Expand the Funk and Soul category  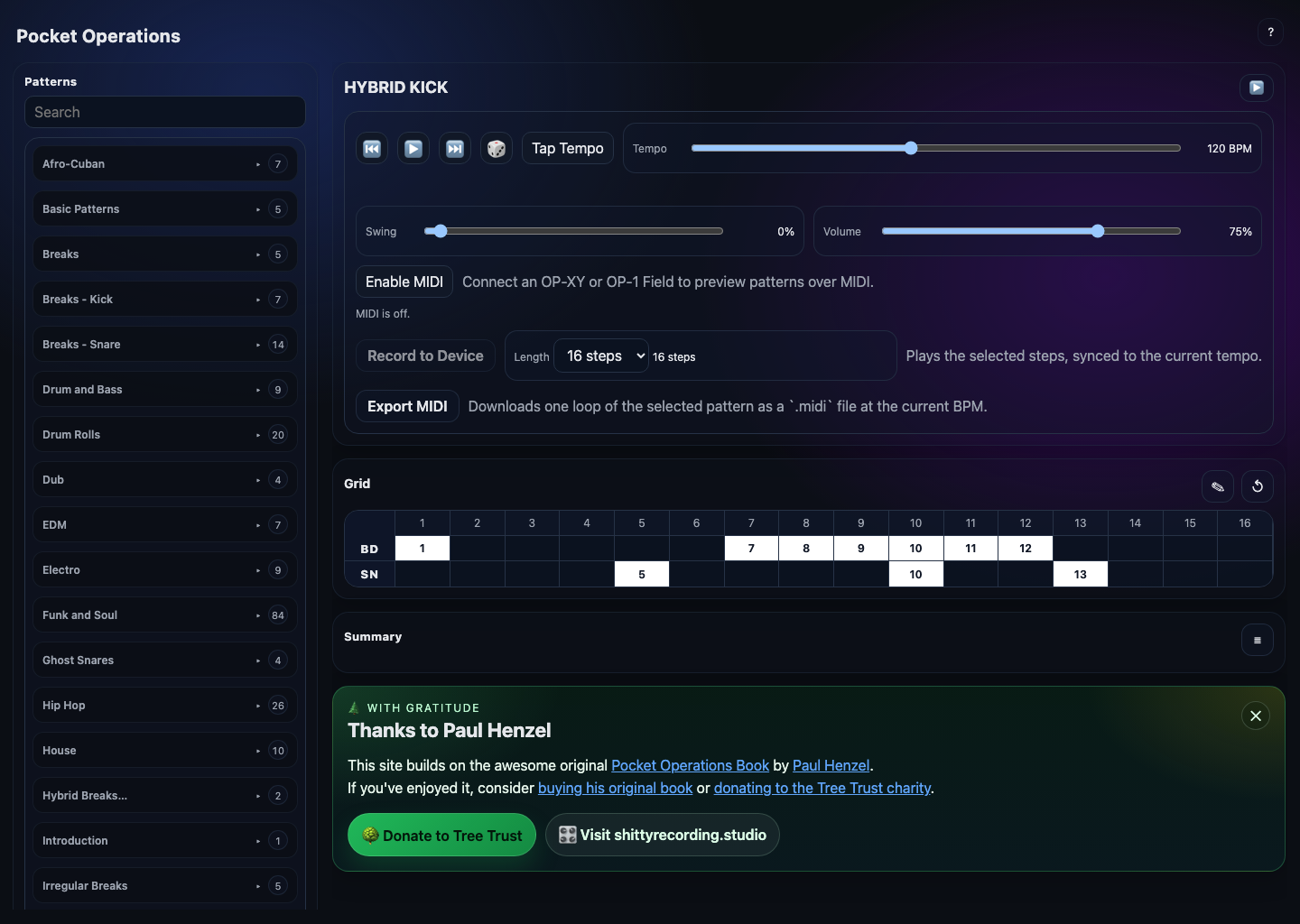click(x=164, y=614)
